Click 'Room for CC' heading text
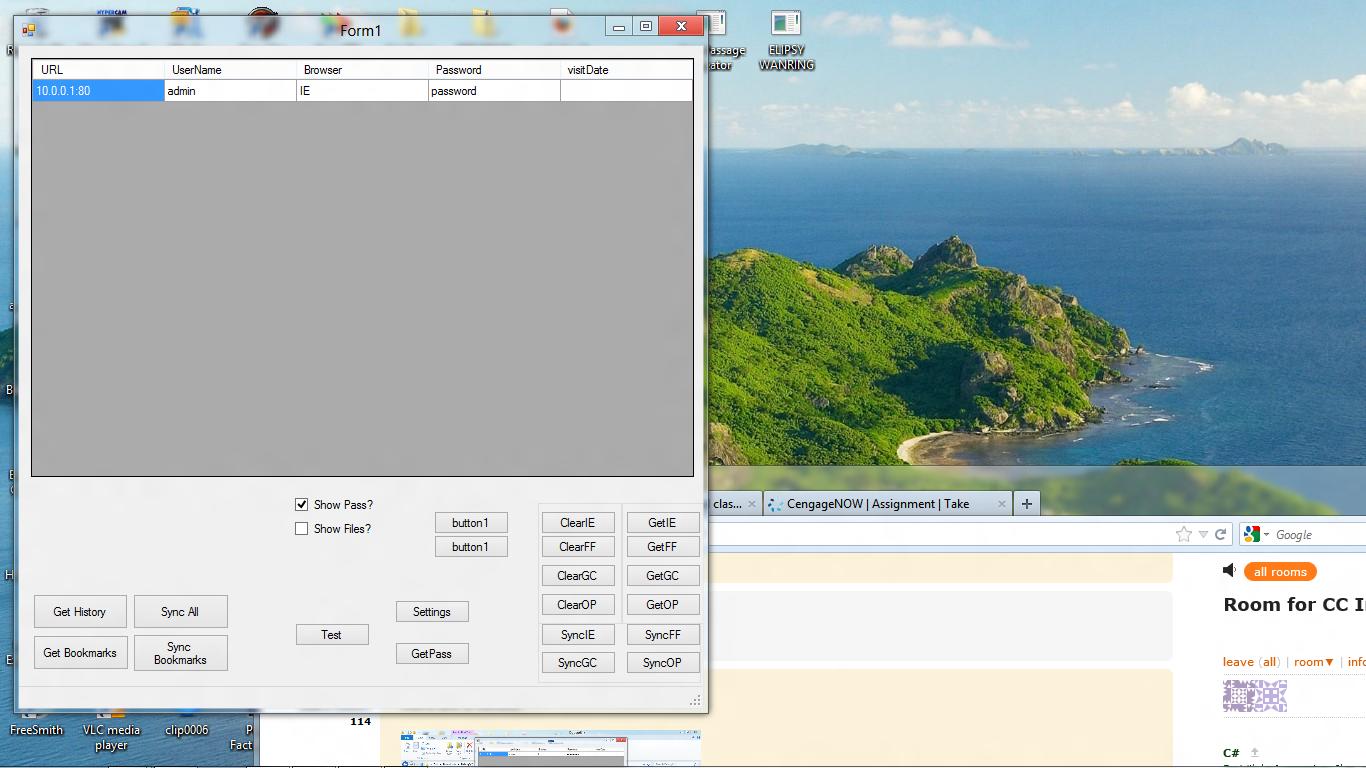Viewport: 1366px width, 768px height. [x=1294, y=605]
